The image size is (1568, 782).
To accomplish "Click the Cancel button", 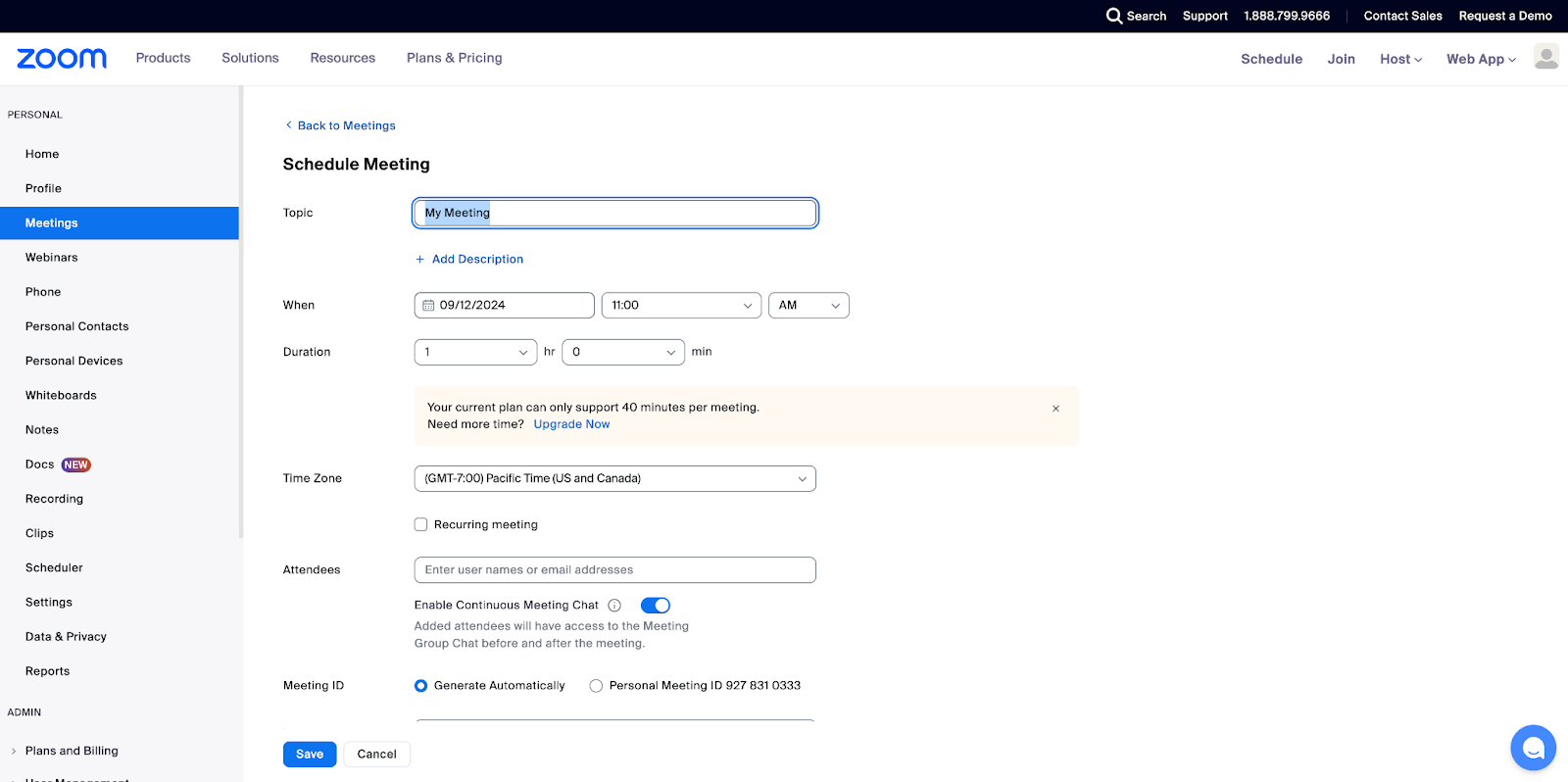I will click(377, 755).
